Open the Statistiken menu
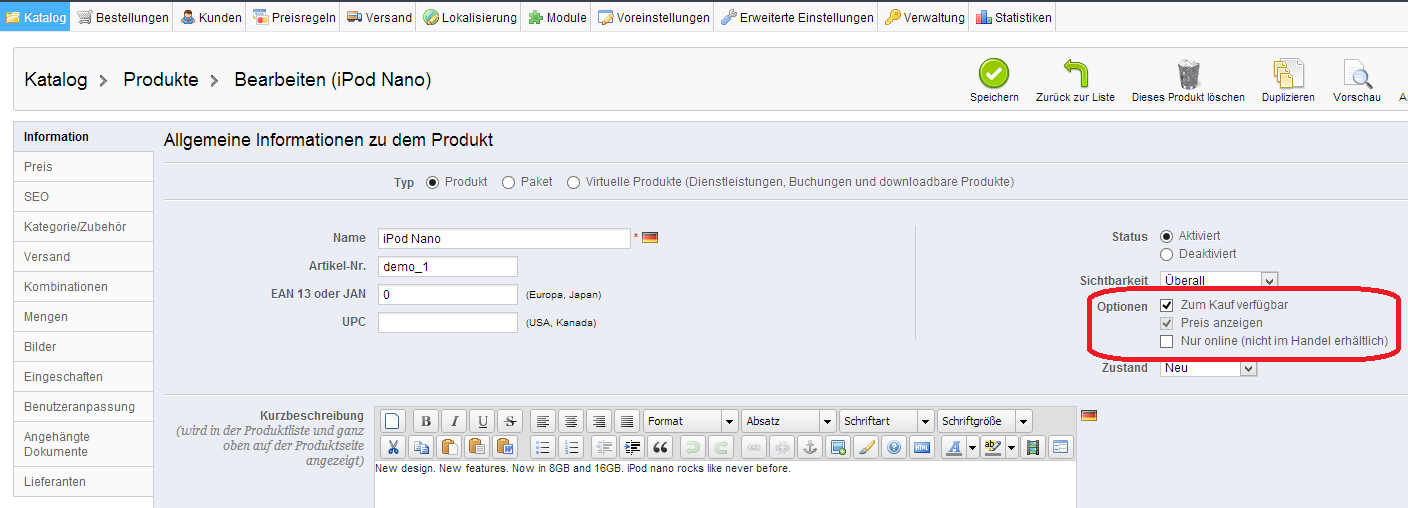 coord(1013,17)
